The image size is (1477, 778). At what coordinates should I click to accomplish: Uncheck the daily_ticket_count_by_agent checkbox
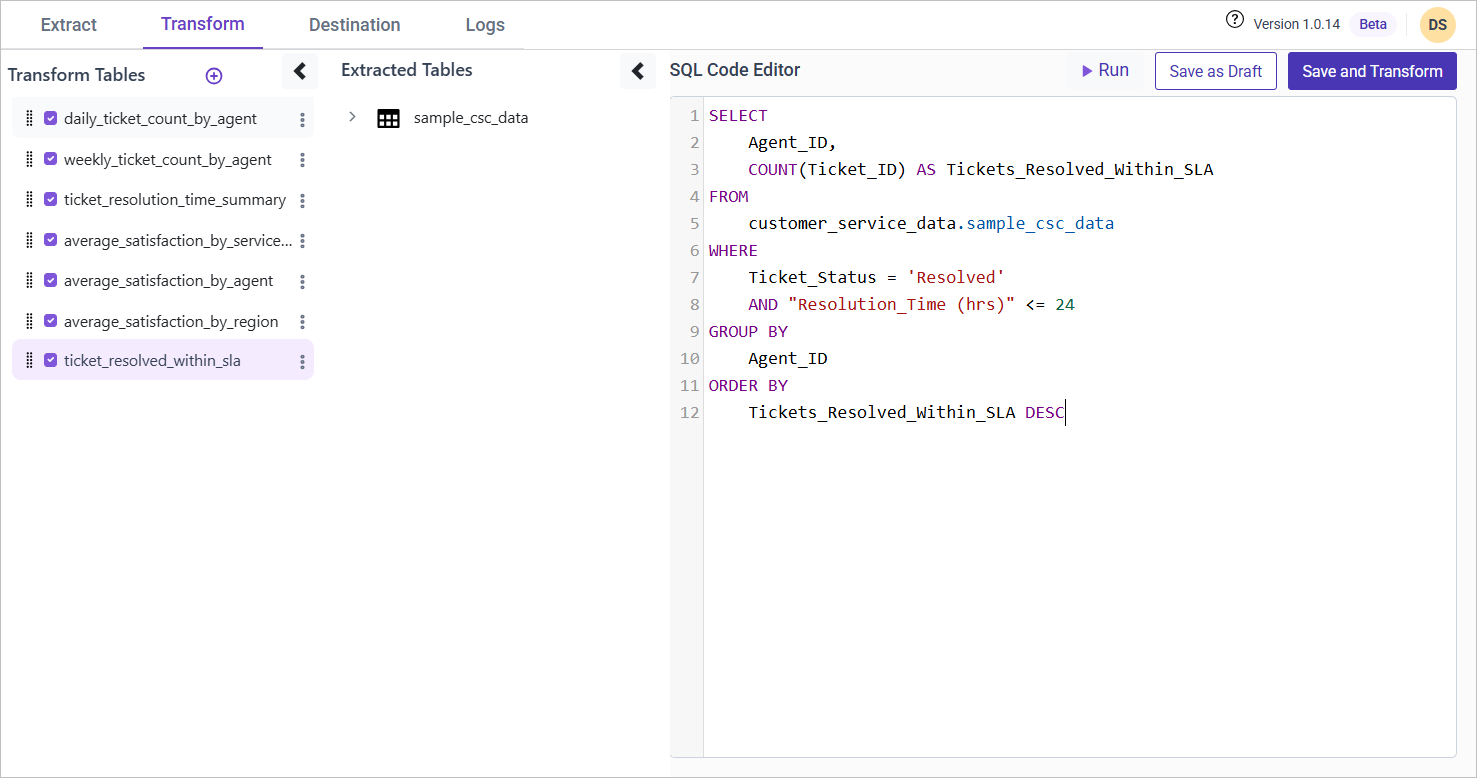(51, 118)
